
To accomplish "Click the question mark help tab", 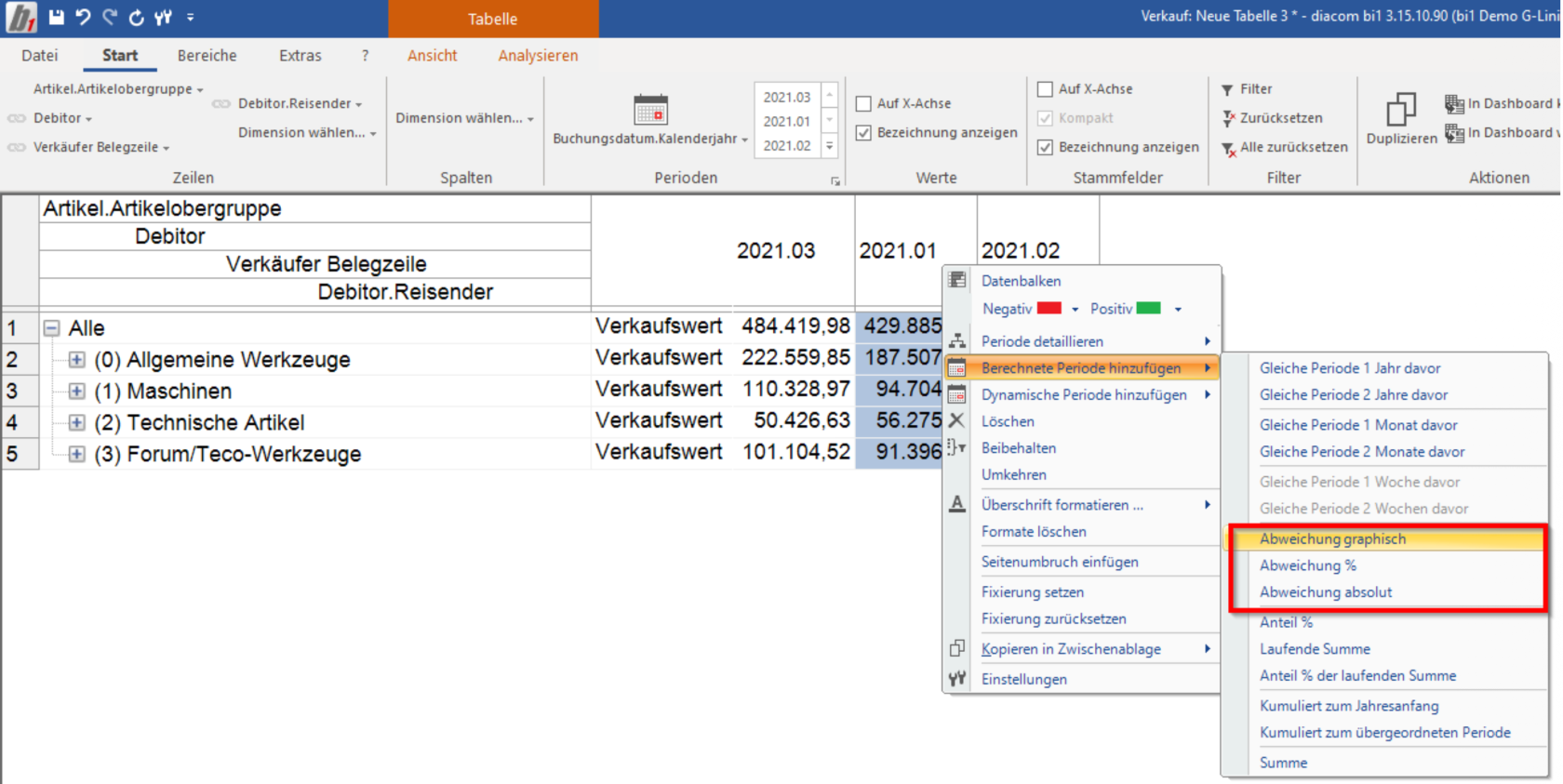I will pos(366,56).
